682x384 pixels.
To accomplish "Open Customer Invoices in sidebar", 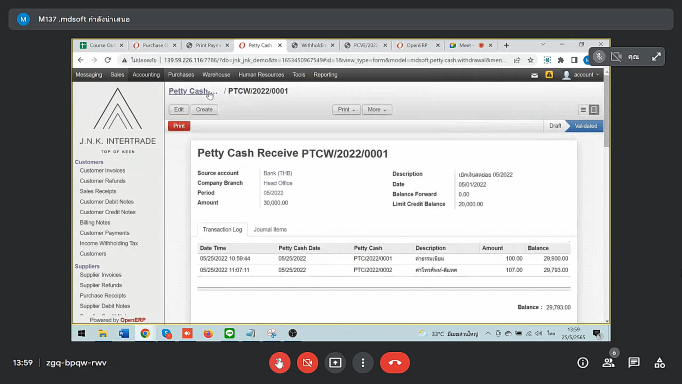I will pyautogui.click(x=102, y=170).
